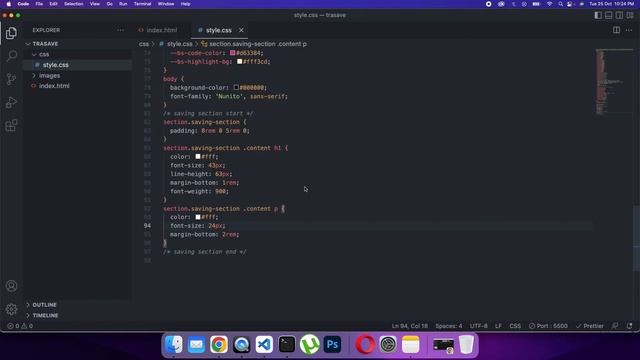Customize layout icon in title bar
This screenshot has width=640, height=360.
point(630,15)
